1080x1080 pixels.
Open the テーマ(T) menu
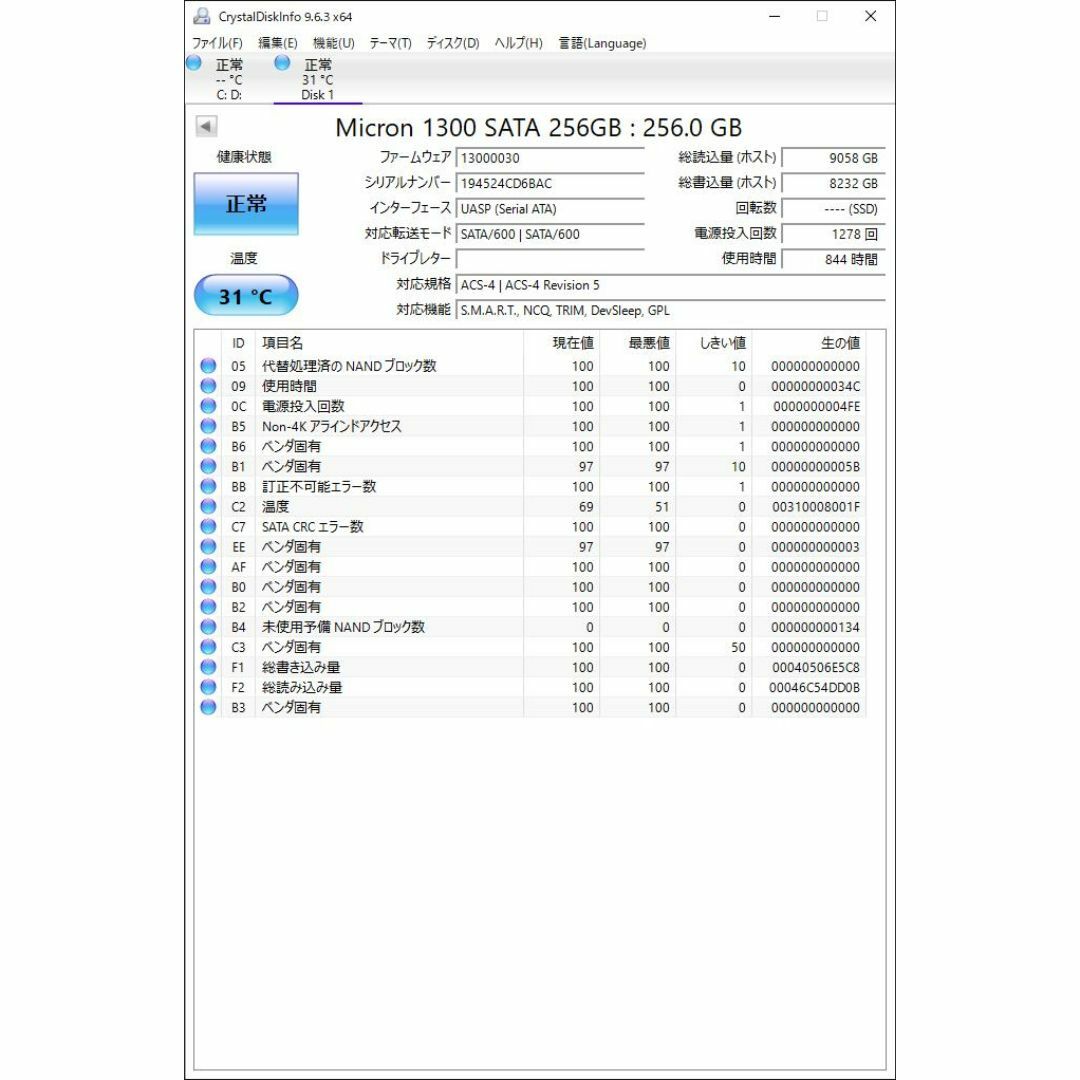(390, 43)
